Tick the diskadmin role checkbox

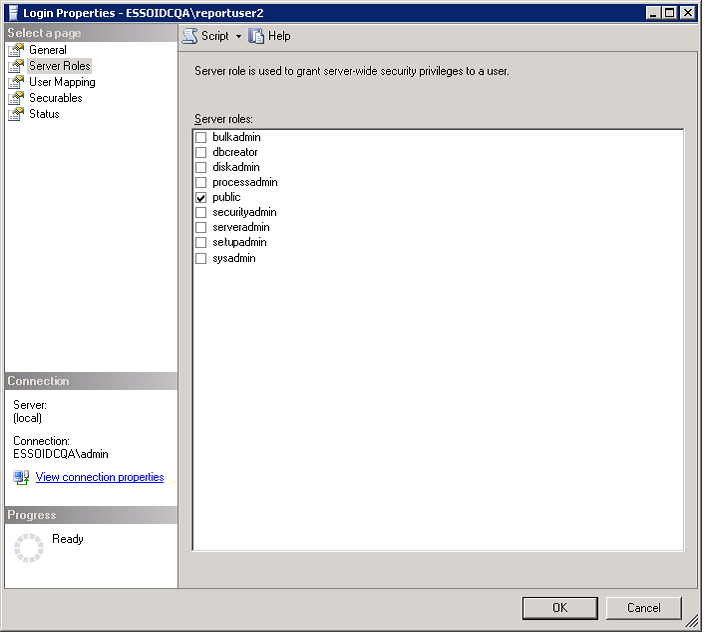pos(201,167)
